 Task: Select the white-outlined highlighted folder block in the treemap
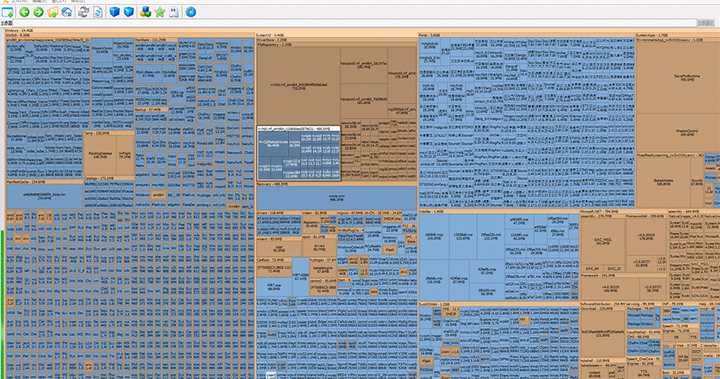click(299, 153)
